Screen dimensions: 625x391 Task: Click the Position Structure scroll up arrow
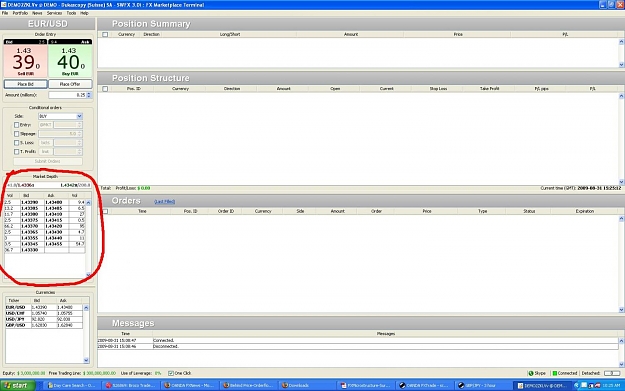point(621,96)
